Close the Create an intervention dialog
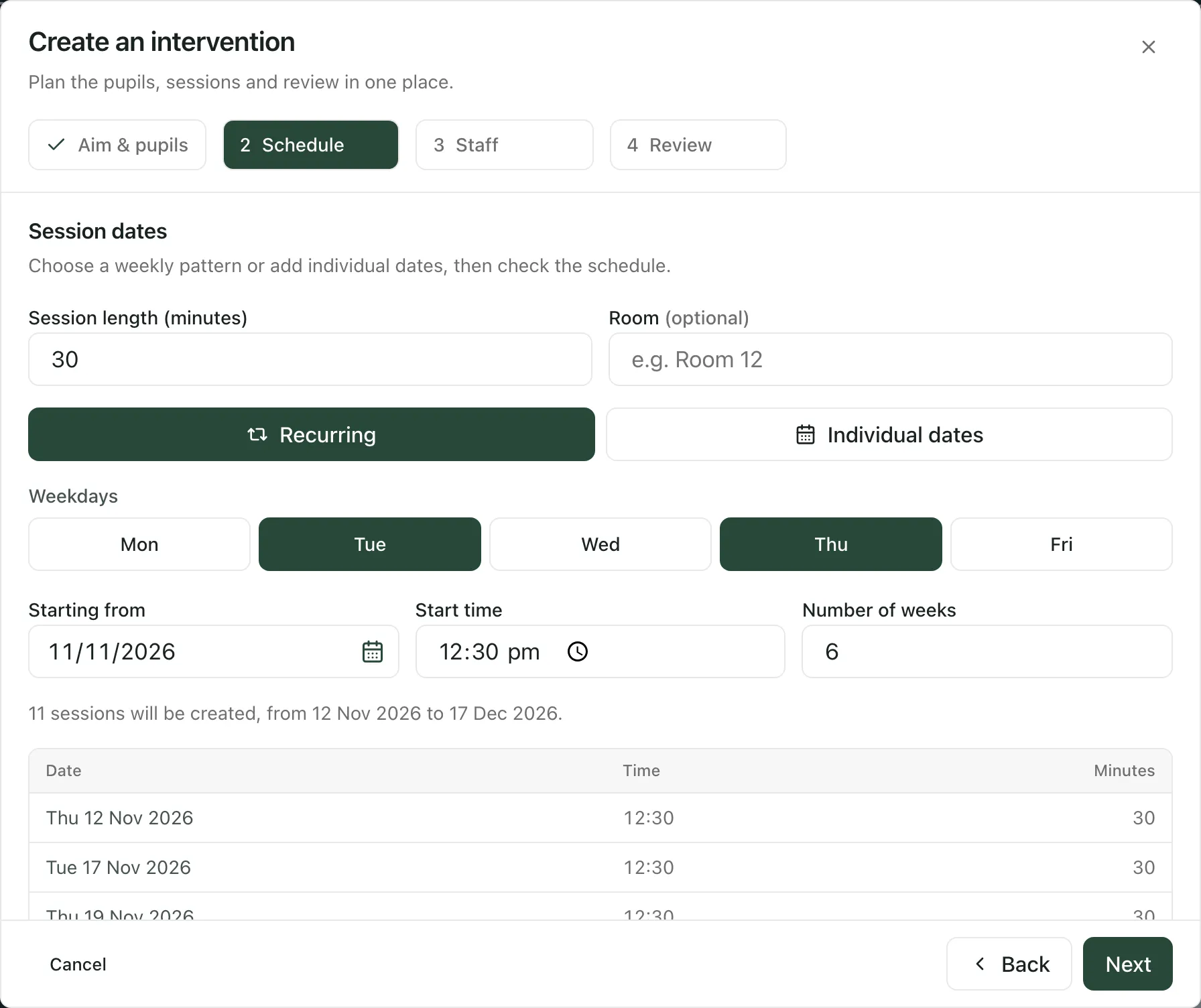Viewport: 1201px width, 1008px height. pos(1148,47)
